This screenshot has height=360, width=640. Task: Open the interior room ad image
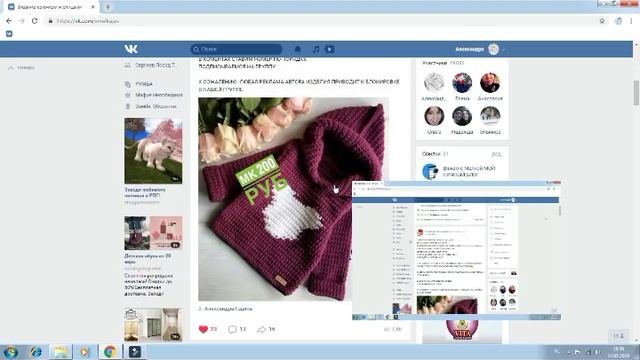click(x=153, y=324)
